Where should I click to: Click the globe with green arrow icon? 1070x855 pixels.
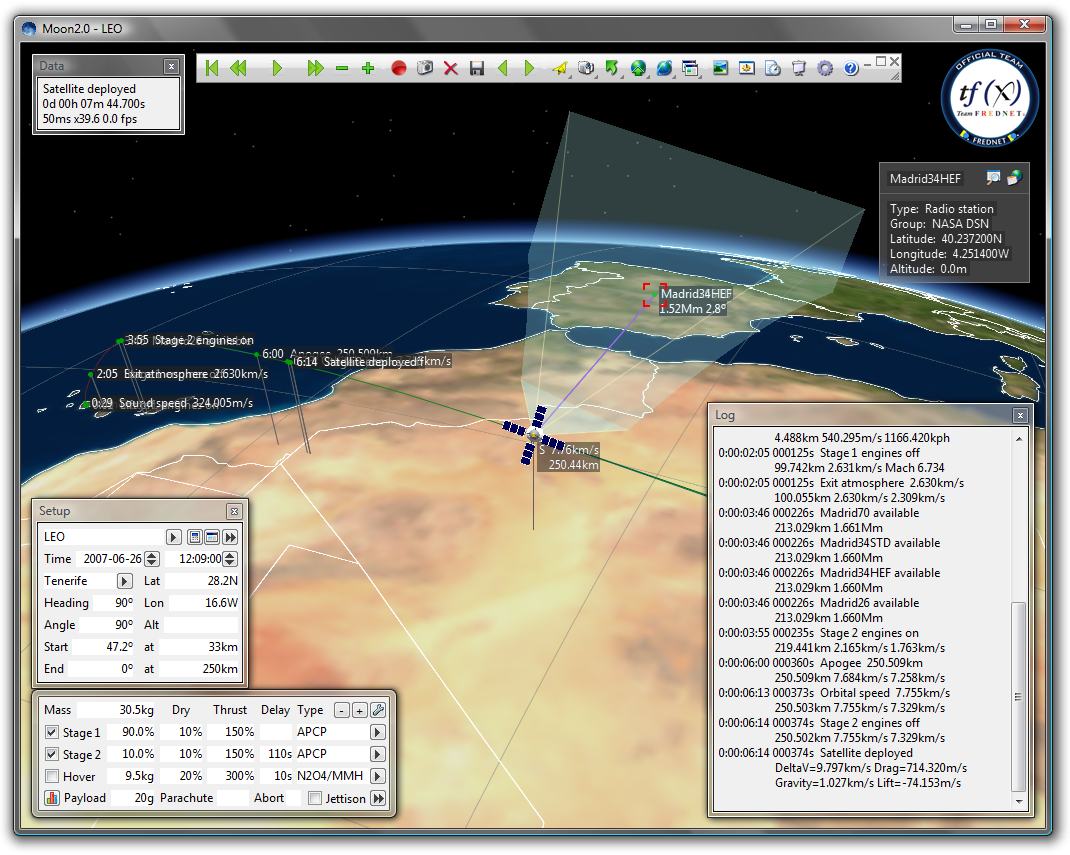click(638, 68)
